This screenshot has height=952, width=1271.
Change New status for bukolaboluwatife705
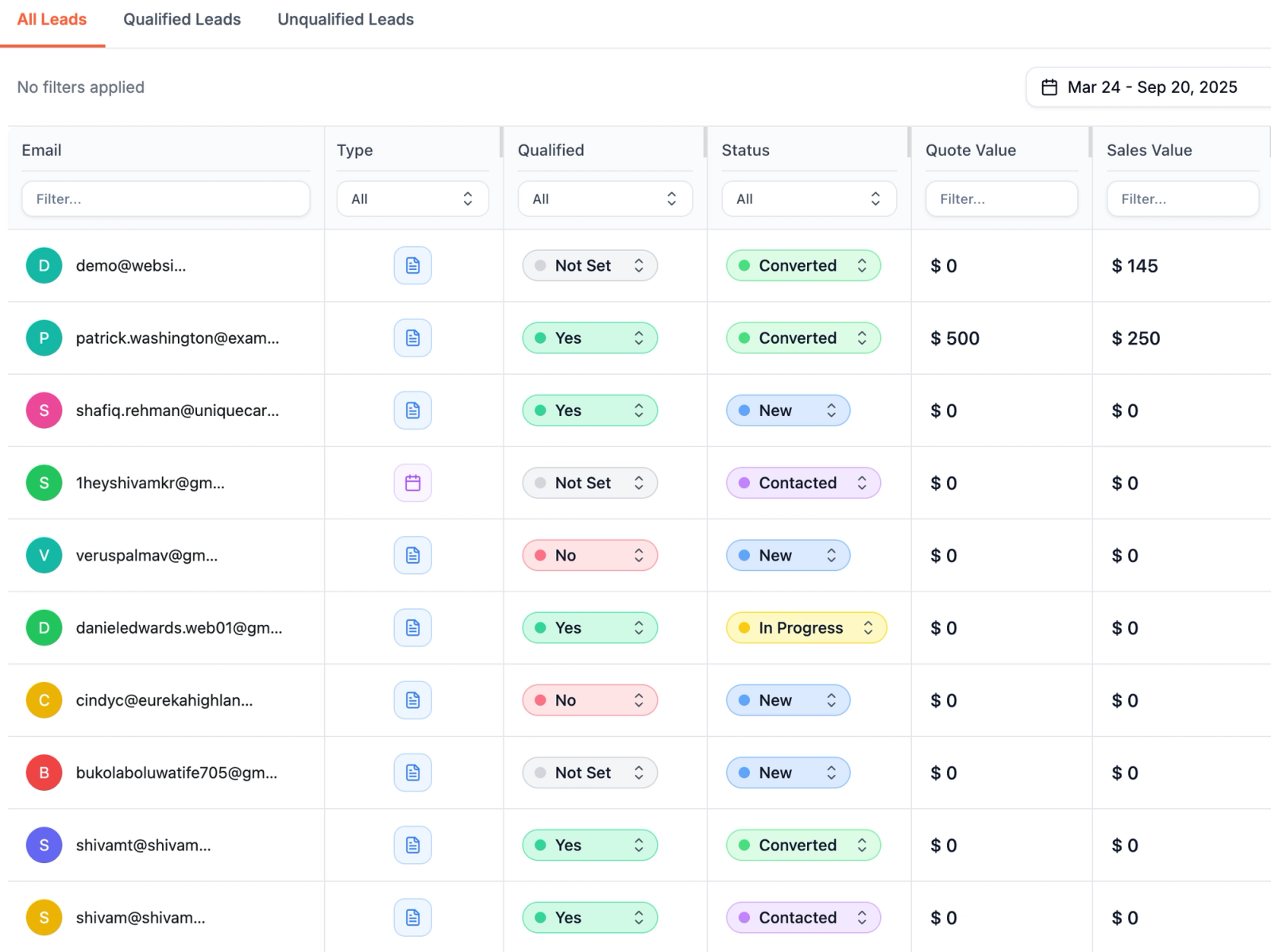[x=788, y=773]
